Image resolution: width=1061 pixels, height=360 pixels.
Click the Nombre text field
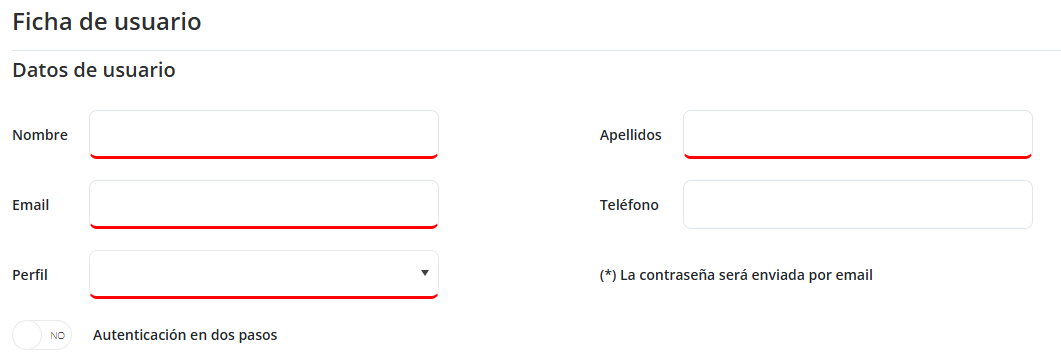pos(264,134)
